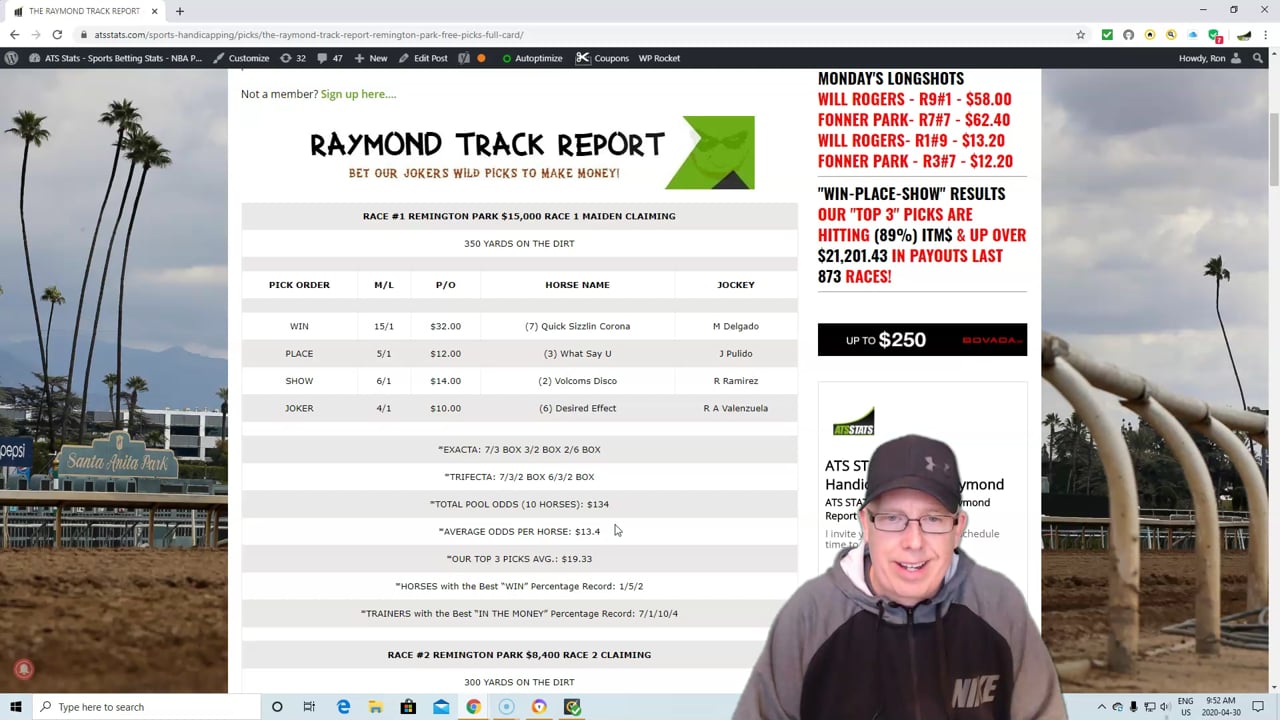The width and height of the screenshot is (1280, 720).
Task: Click the Windows taskbar search box
Action: tap(145, 707)
